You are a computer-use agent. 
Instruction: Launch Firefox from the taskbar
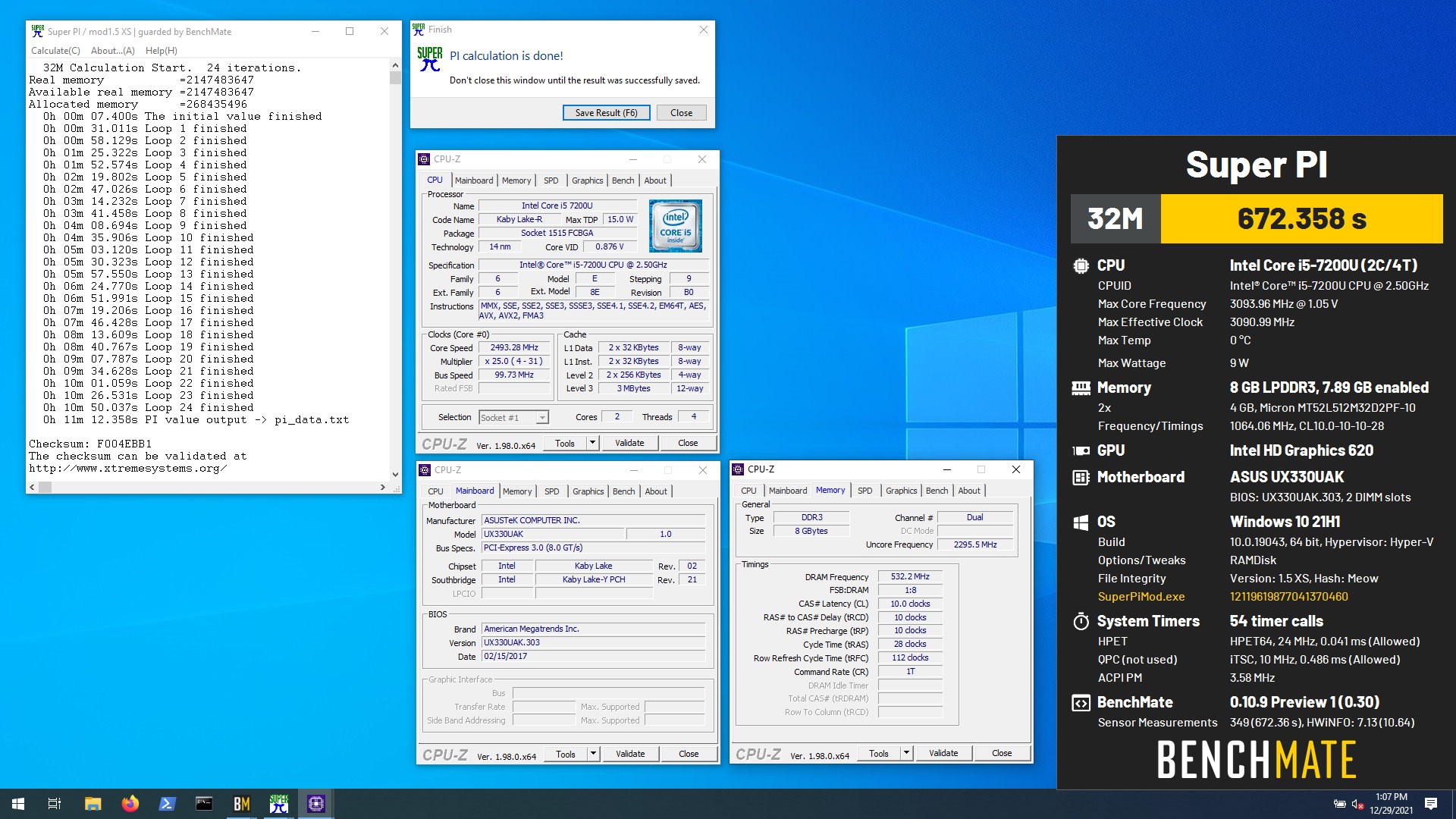pyautogui.click(x=130, y=804)
